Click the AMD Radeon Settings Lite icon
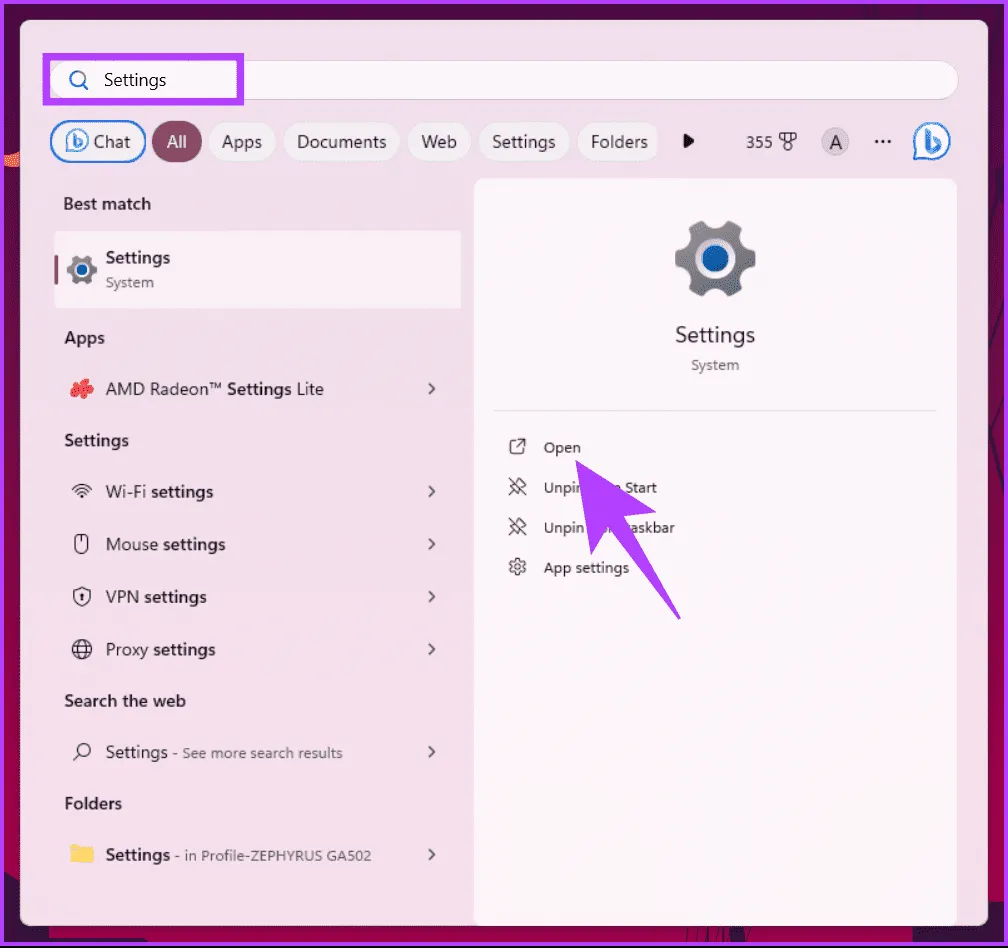 (x=82, y=389)
